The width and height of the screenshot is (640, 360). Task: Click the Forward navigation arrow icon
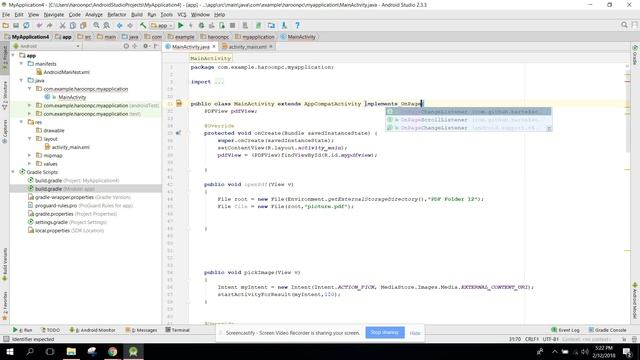click(x=130, y=25)
